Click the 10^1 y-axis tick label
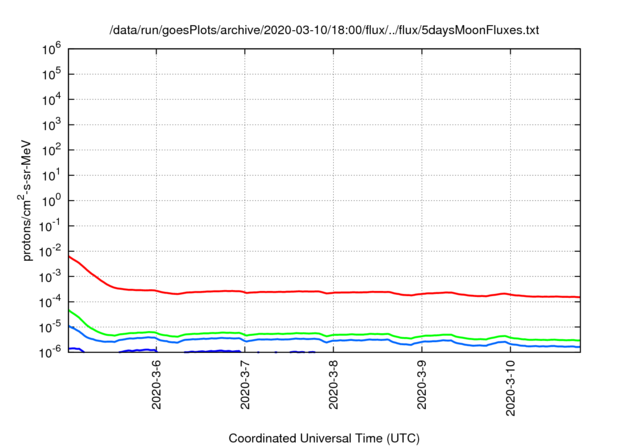Screen dimensions: 640x448 tap(51, 175)
